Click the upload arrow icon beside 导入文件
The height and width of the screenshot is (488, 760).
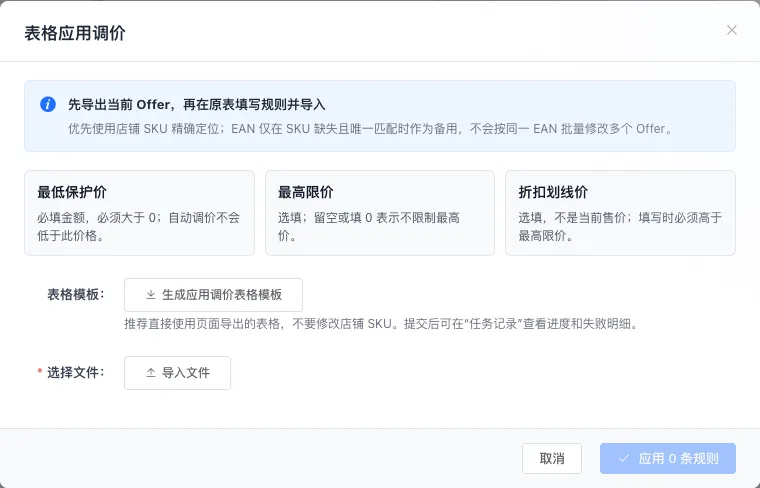(x=151, y=373)
